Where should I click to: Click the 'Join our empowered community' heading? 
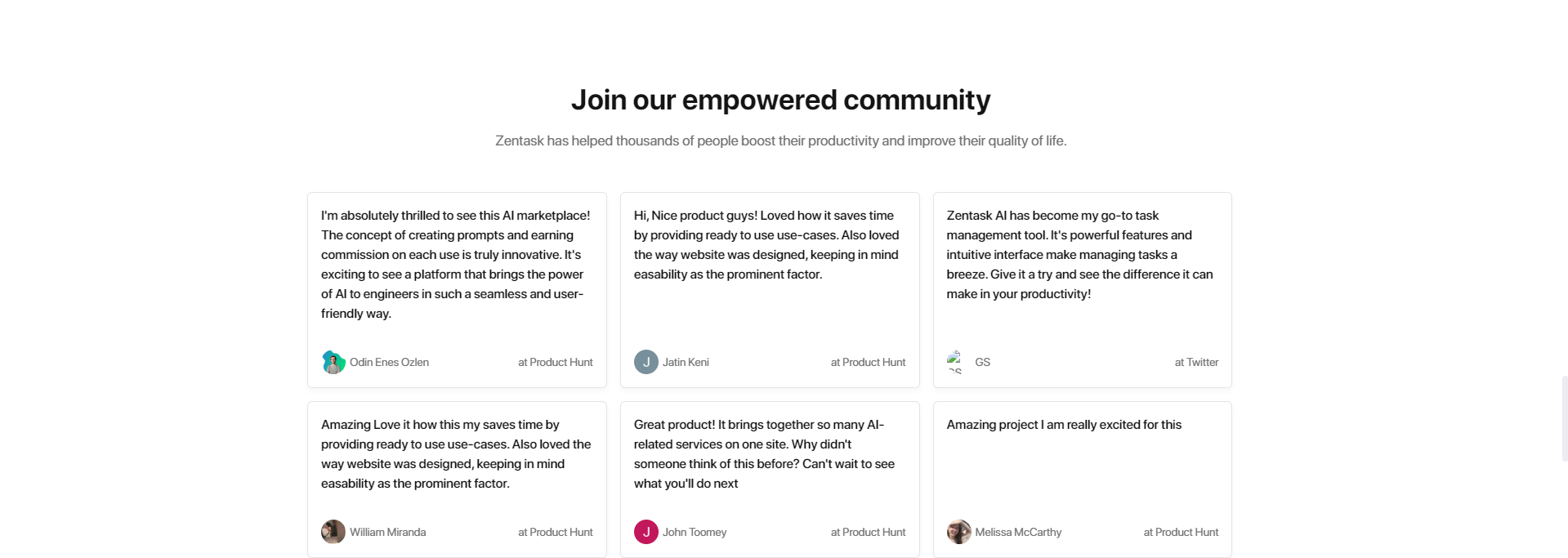coord(780,100)
